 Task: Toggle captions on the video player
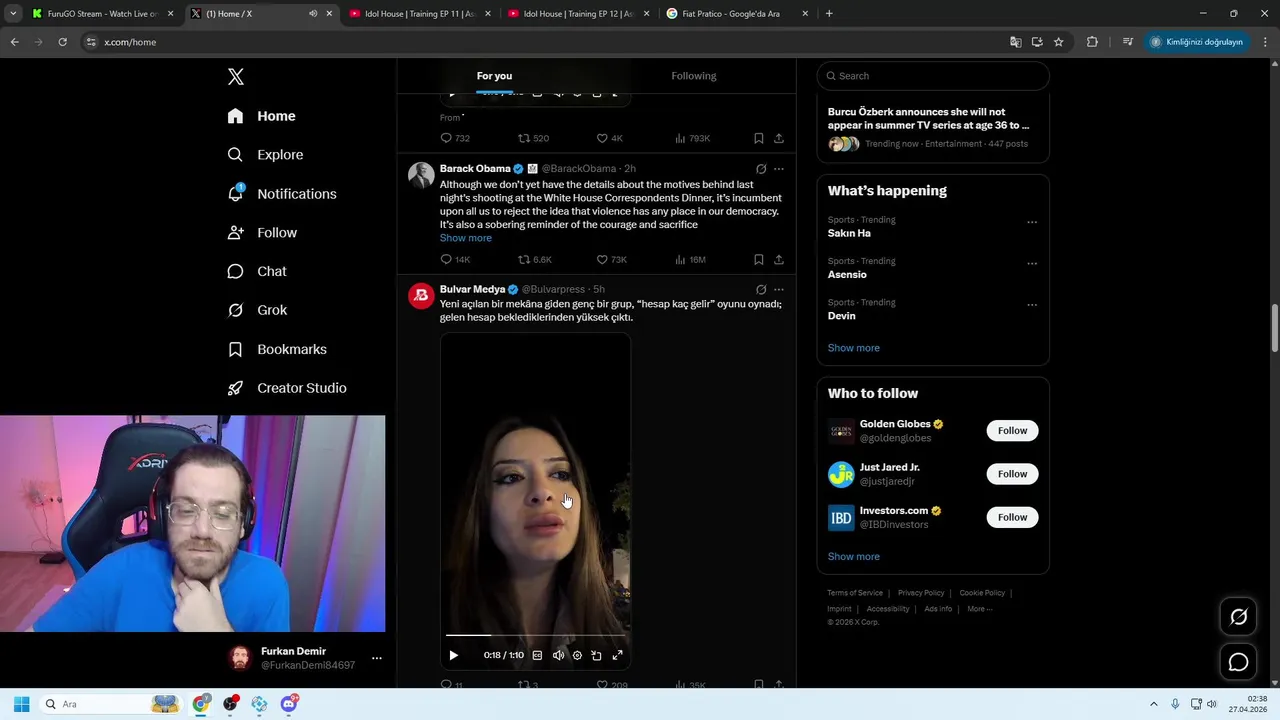[537, 655]
